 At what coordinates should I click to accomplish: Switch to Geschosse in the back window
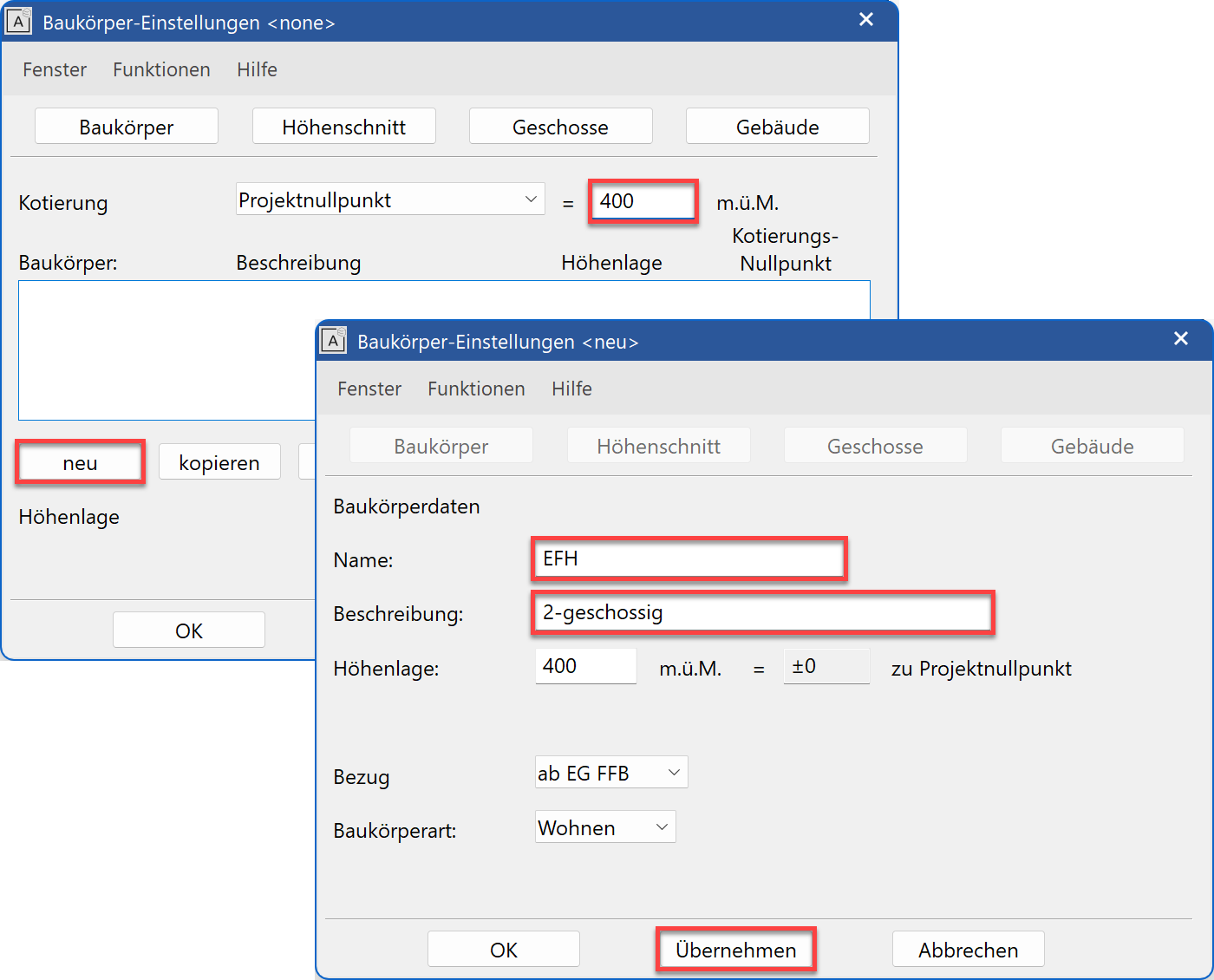coord(560,127)
